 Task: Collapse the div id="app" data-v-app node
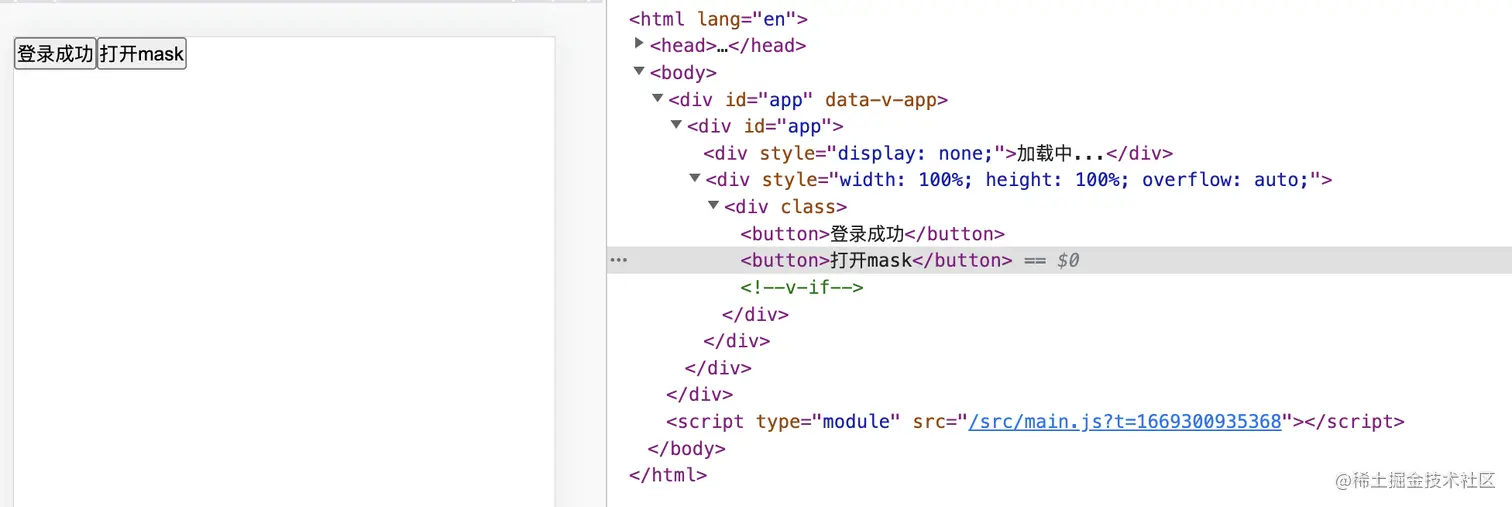[658, 98]
